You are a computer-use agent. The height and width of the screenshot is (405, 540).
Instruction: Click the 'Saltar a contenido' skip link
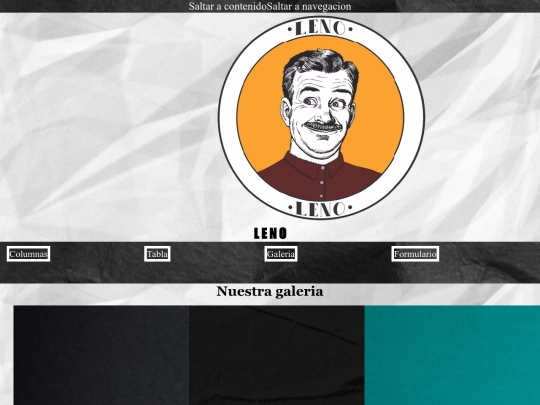[x=228, y=7]
